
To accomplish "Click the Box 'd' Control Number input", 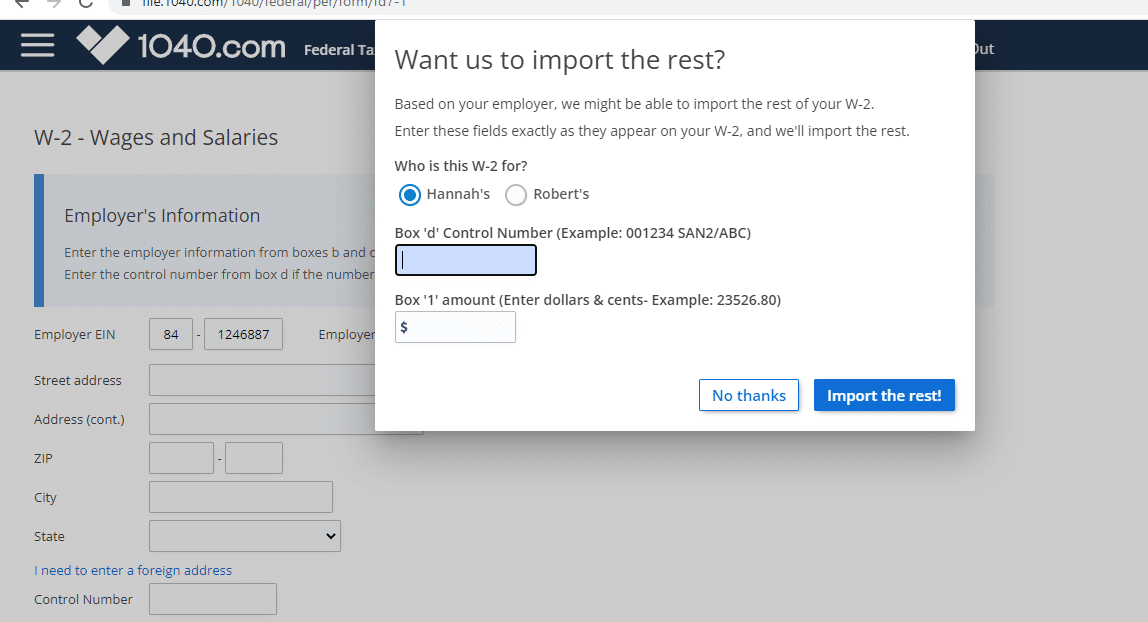I will [x=465, y=260].
